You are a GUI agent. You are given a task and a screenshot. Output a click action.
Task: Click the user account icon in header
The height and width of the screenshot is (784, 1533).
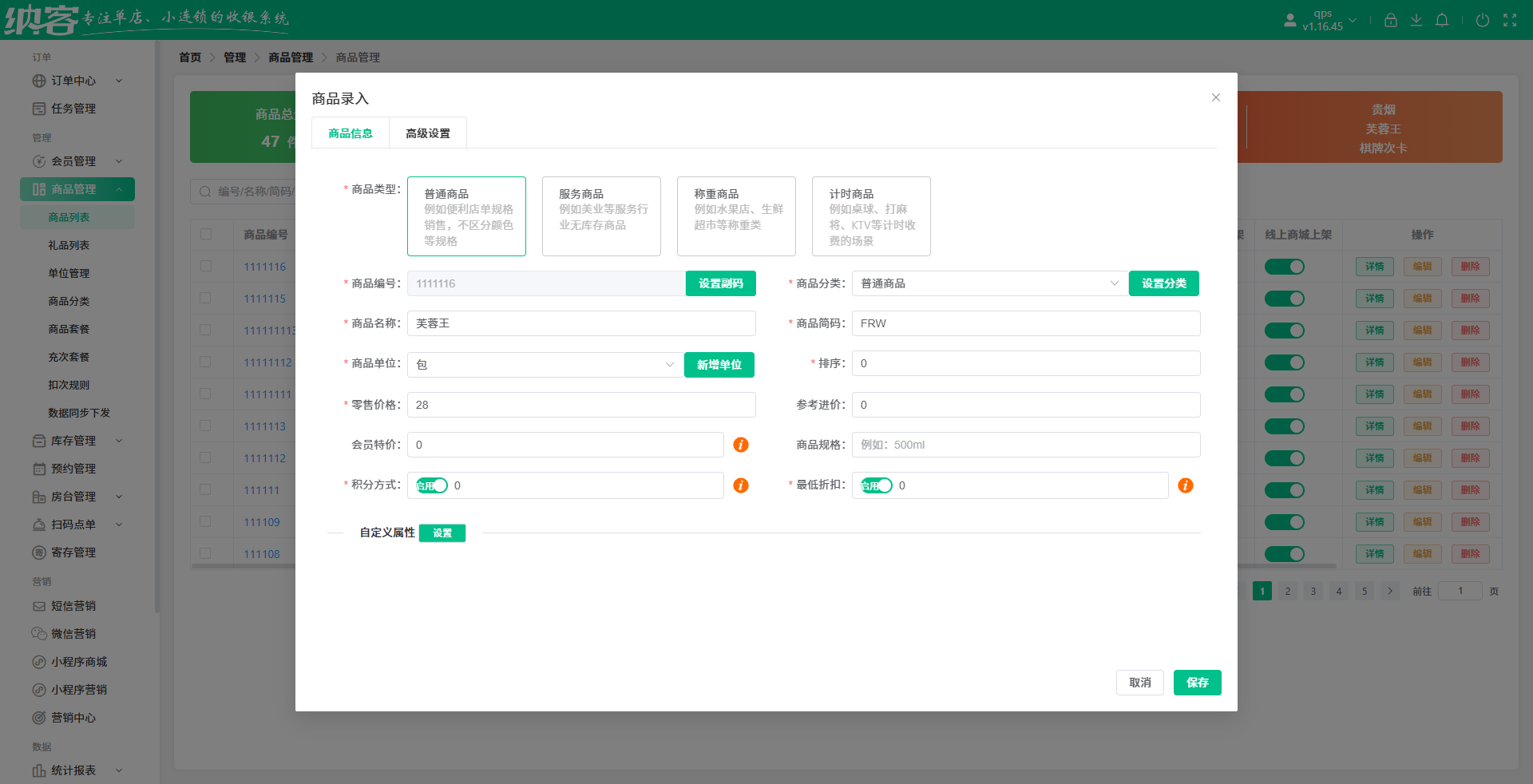(1290, 20)
